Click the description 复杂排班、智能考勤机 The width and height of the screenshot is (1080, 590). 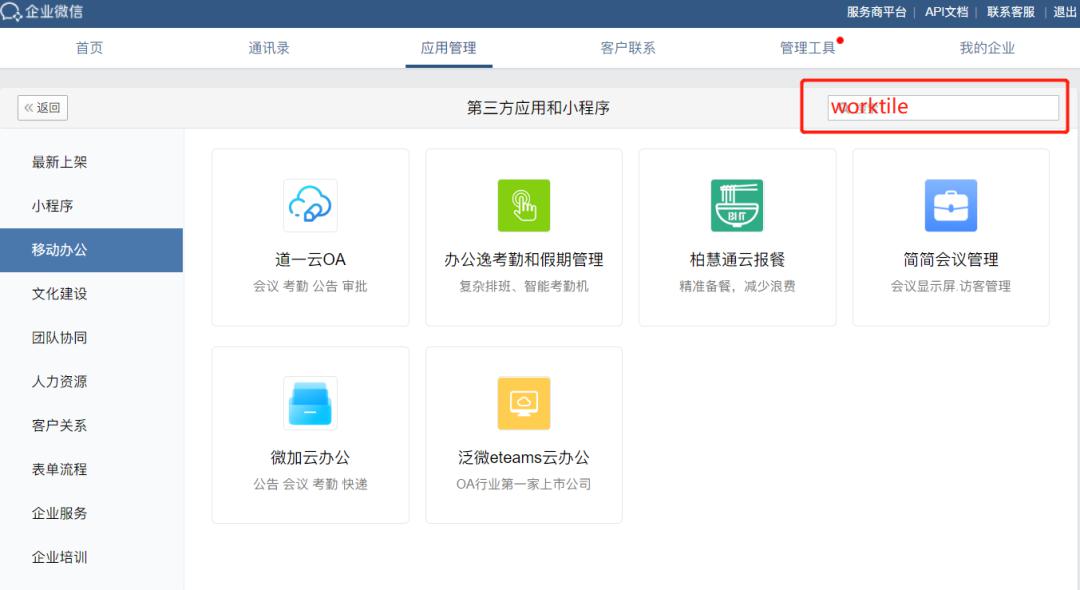(523, 286)
